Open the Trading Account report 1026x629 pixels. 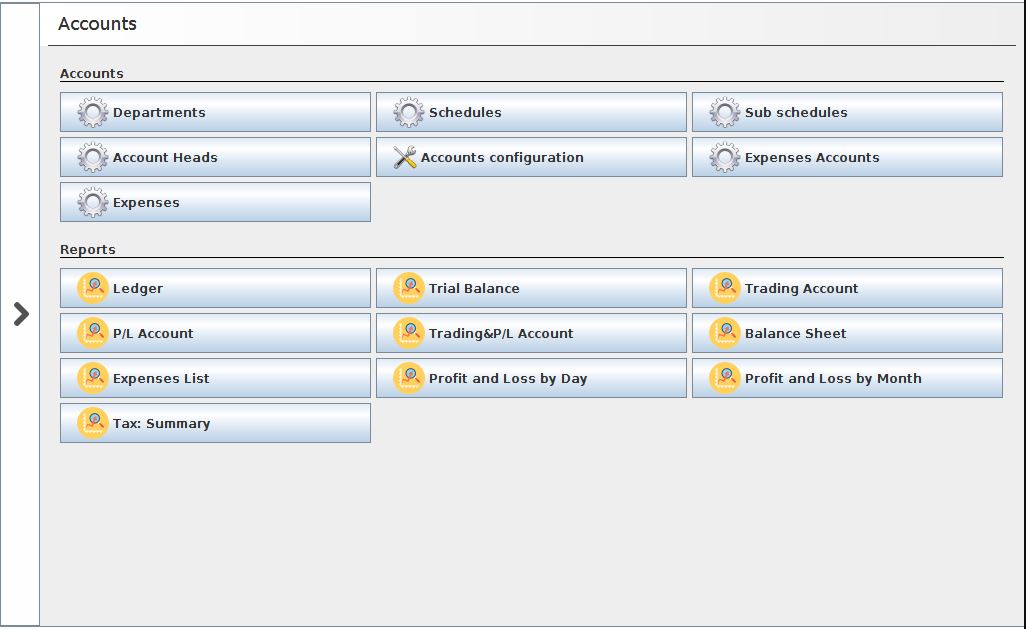click(847, 289)
